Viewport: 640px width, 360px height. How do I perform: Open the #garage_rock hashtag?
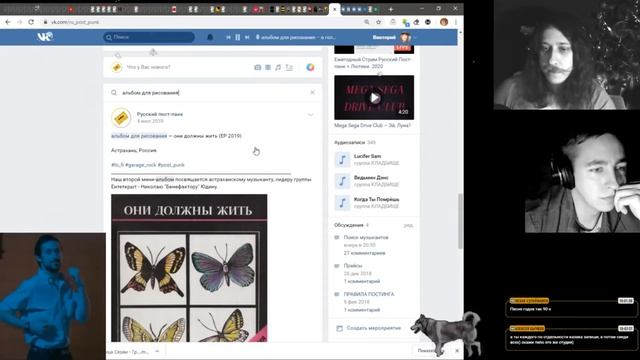pyautogui.click(x=141, y=165)
